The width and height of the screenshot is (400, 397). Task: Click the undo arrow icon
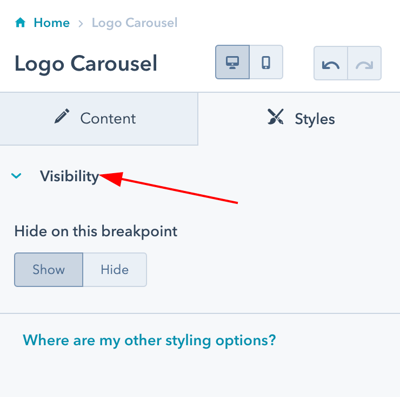tap(331, 63)
